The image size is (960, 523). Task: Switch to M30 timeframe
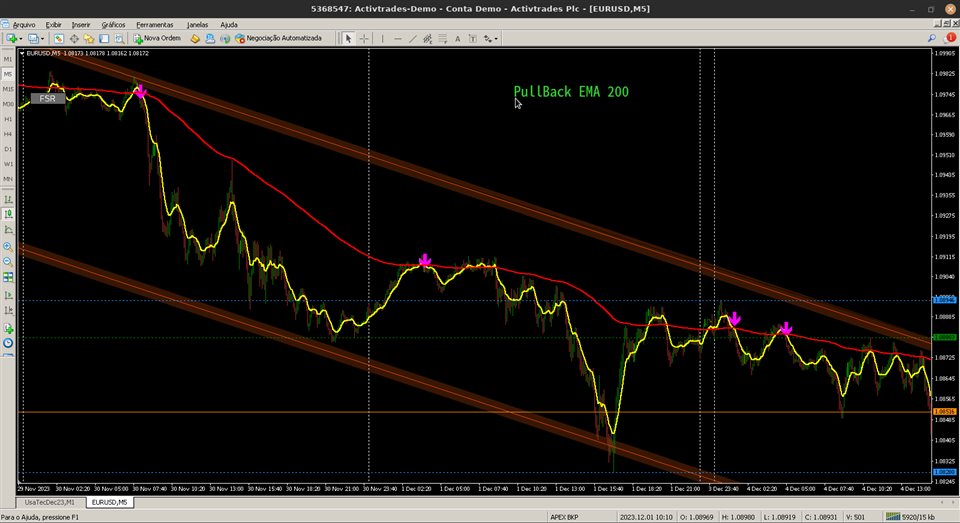pyautogui.click(x=8, y=104)
